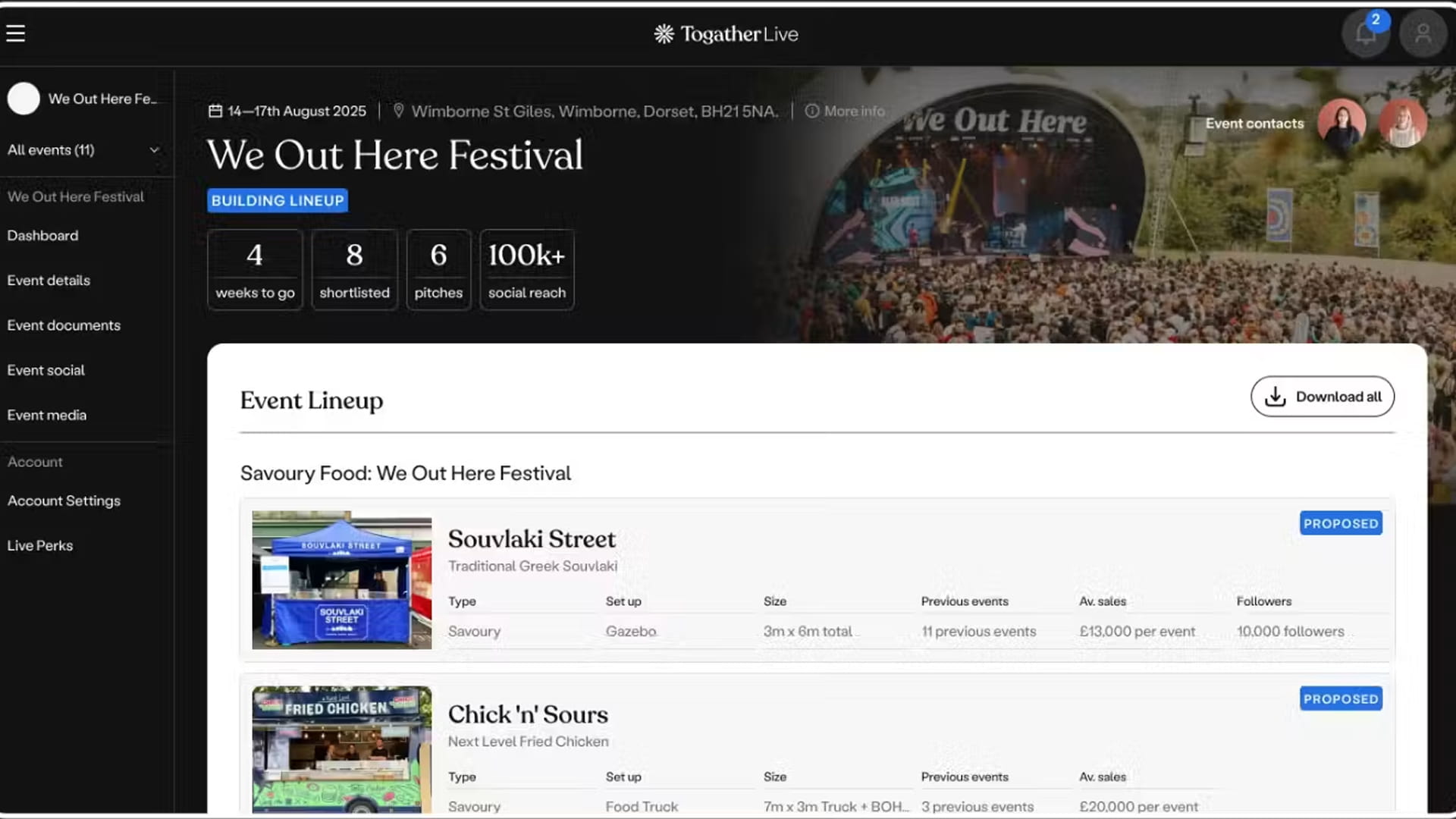1456x819 pixels.
Task: Click the We Out Here Fe… organisation name
Action: coord(102,99)
